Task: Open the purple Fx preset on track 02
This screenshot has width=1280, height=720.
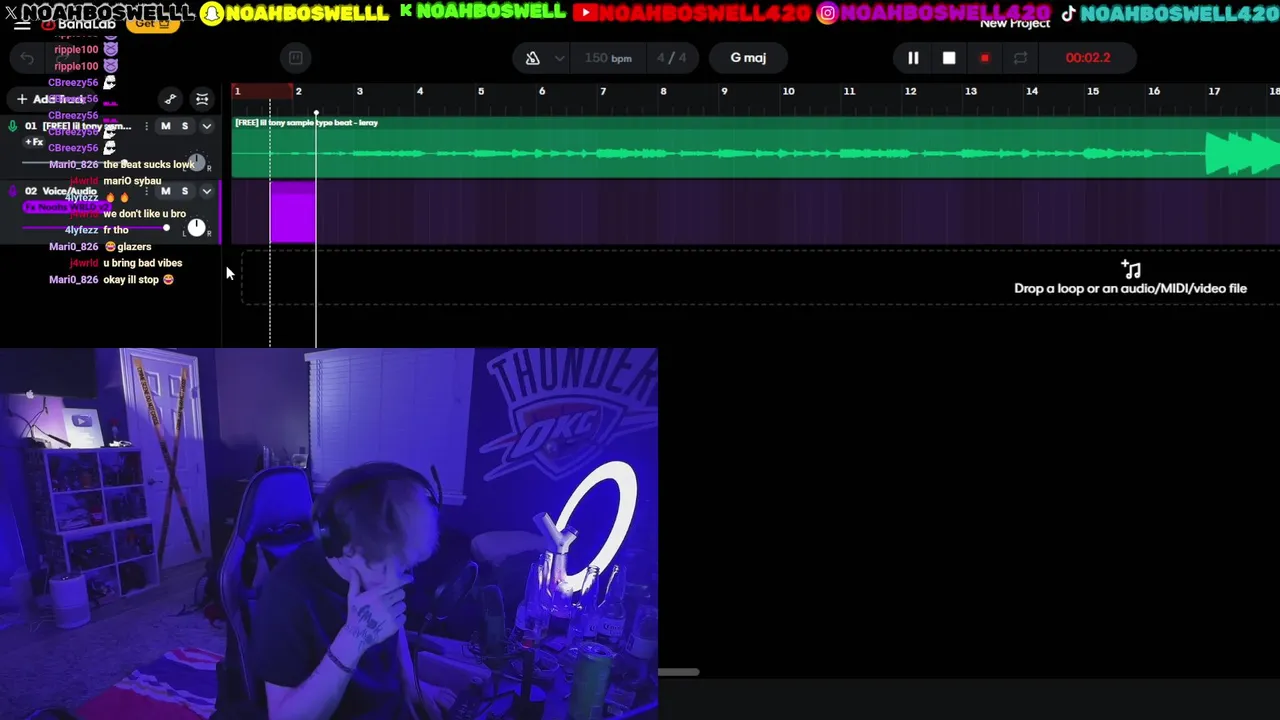Action: click(x=67, y=207)
